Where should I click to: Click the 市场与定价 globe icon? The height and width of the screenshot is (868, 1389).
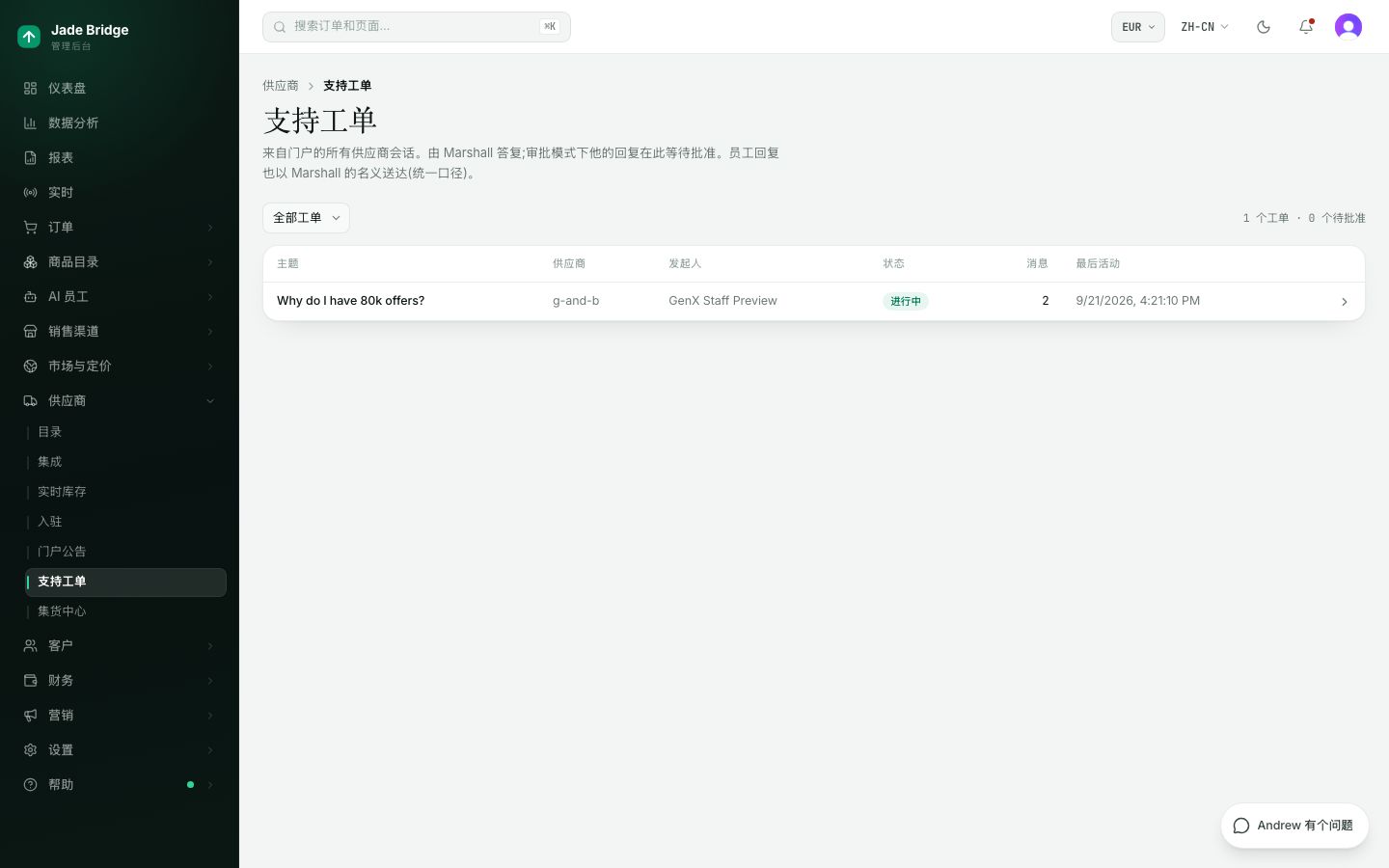point(30,366)
